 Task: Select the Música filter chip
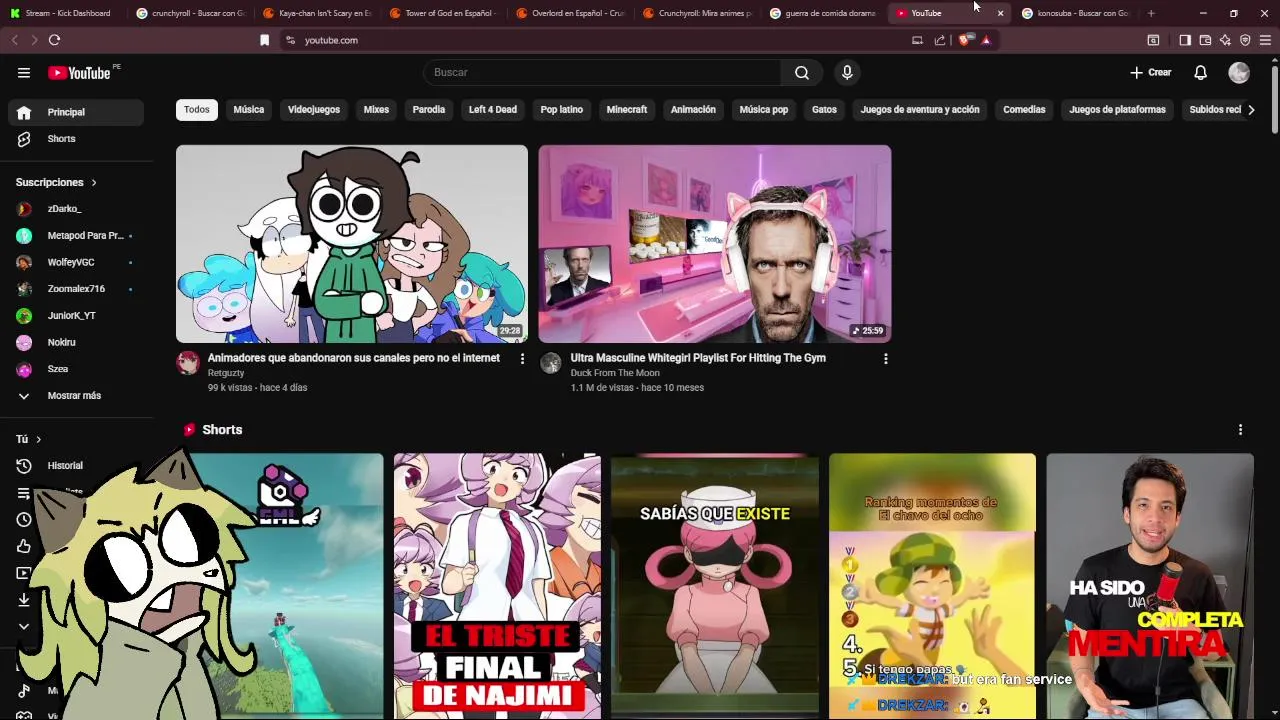click(x=249, y=110)
